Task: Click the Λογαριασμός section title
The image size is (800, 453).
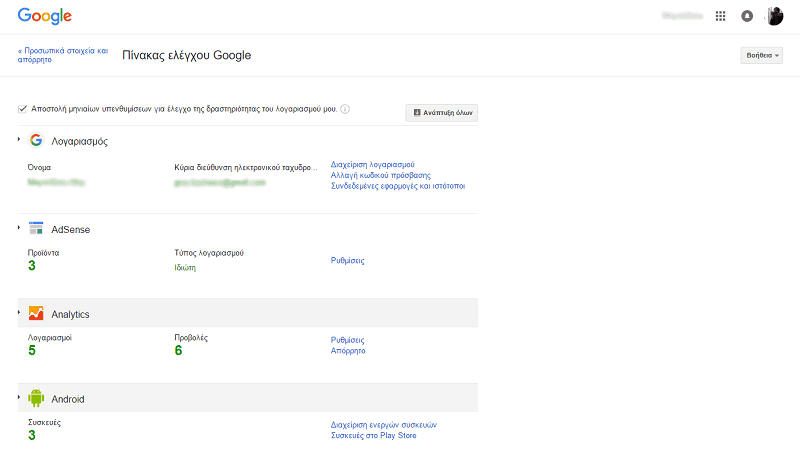Action: [x=80, y=141]
